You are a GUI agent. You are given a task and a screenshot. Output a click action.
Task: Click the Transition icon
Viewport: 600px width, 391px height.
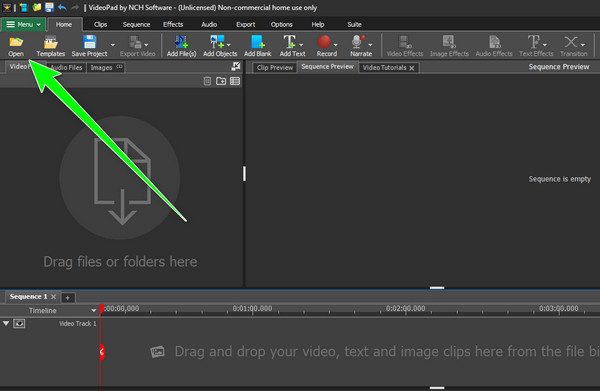(x=571, y=42)
